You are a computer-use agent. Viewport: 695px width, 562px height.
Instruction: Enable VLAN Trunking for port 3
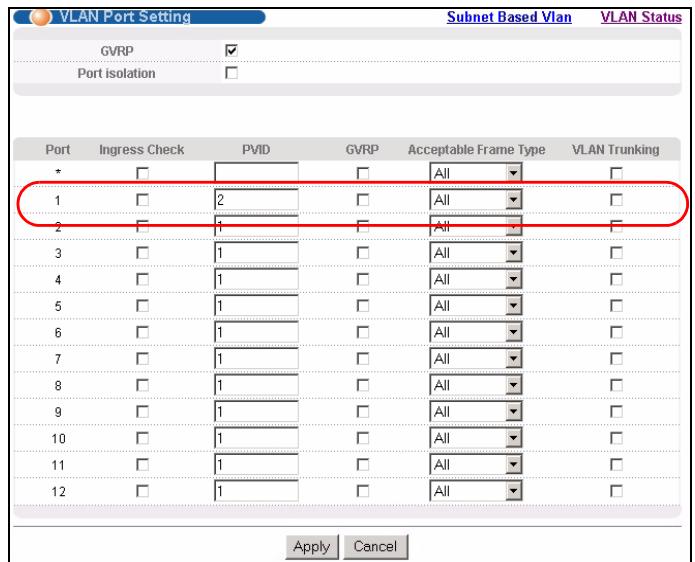pos(616,253)
